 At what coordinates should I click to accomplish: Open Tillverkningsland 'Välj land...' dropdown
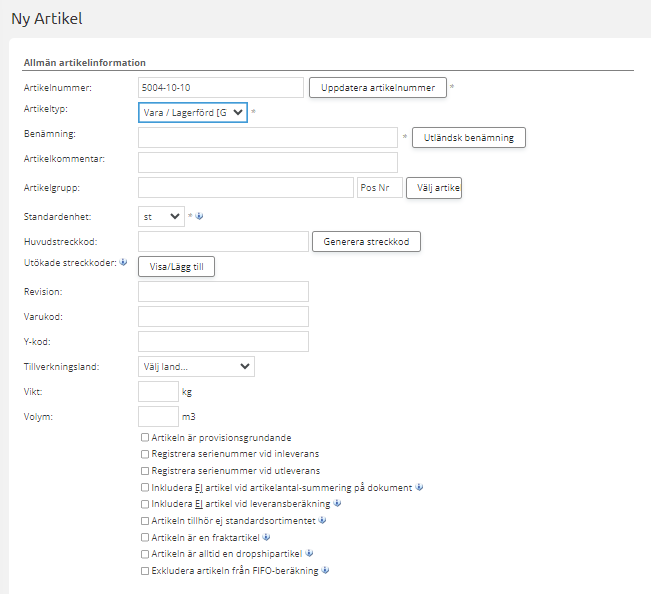tap(196, 367)
